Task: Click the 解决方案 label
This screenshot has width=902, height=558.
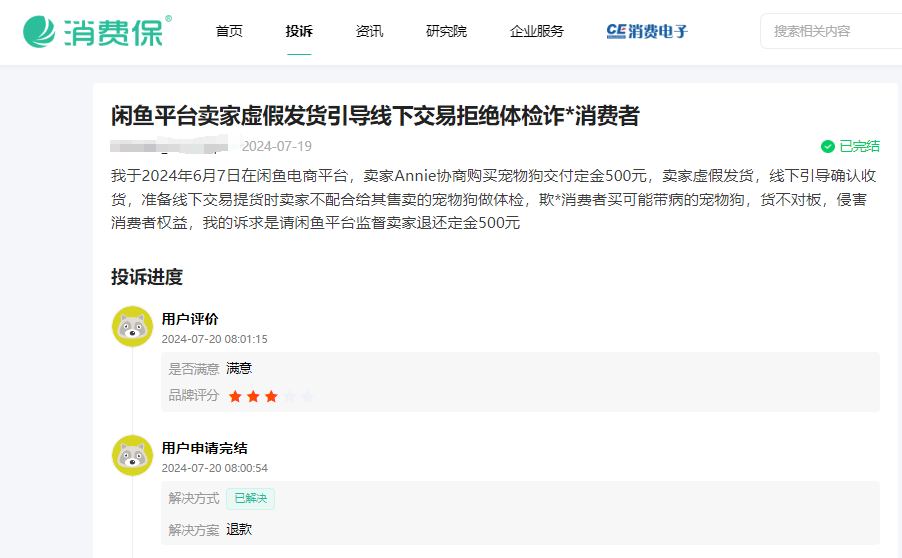Action: tap(194, 530)
